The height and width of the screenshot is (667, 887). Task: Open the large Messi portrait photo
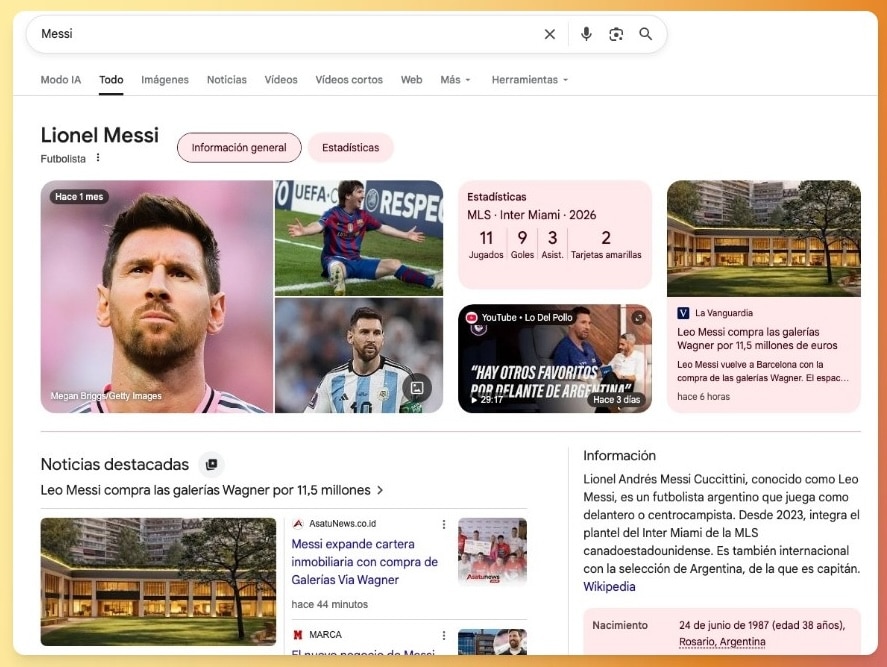(157, 296)
